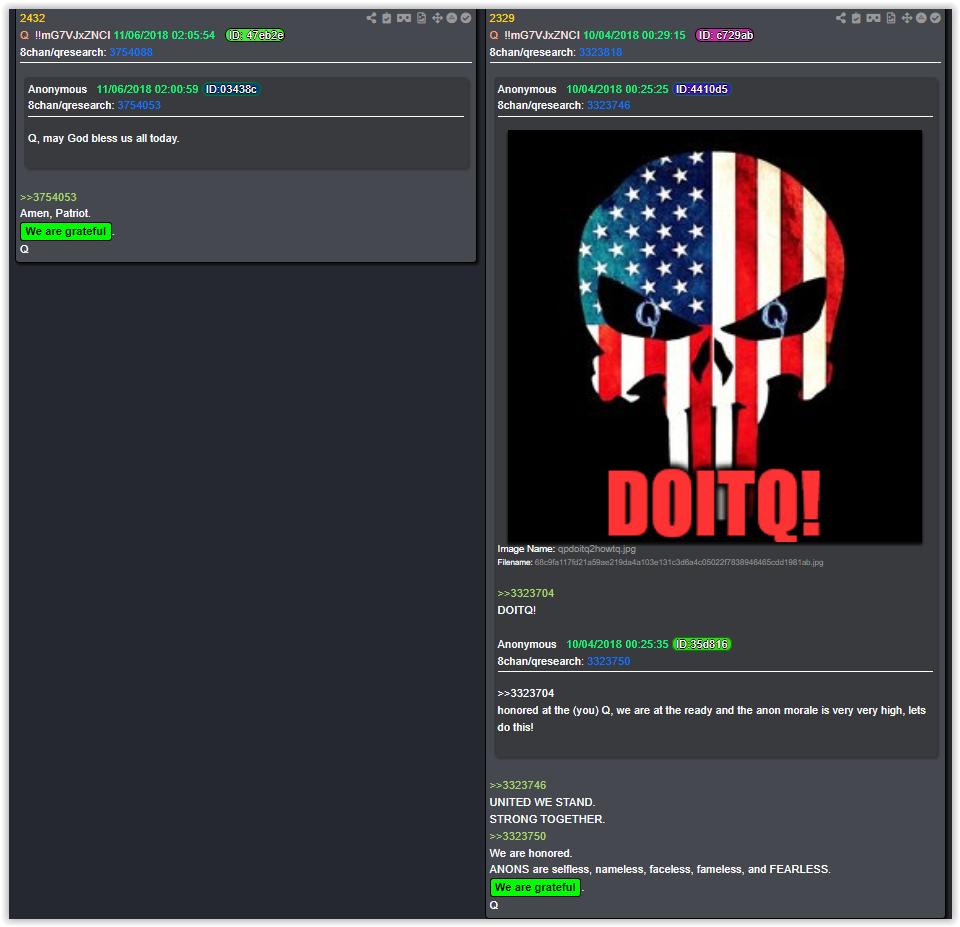This screenshot has width=960, height=927.
Task: Follow the green >>3323750 reply reference
Action: click(518, 836)
